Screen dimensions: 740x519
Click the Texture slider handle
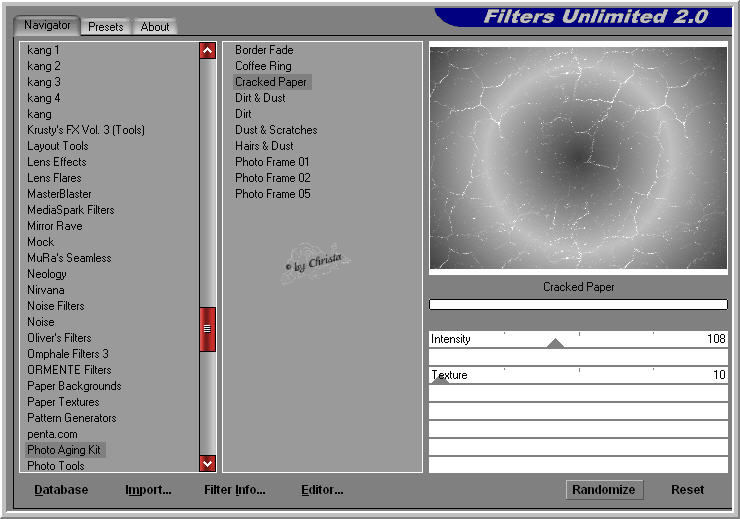pos(440,379)
